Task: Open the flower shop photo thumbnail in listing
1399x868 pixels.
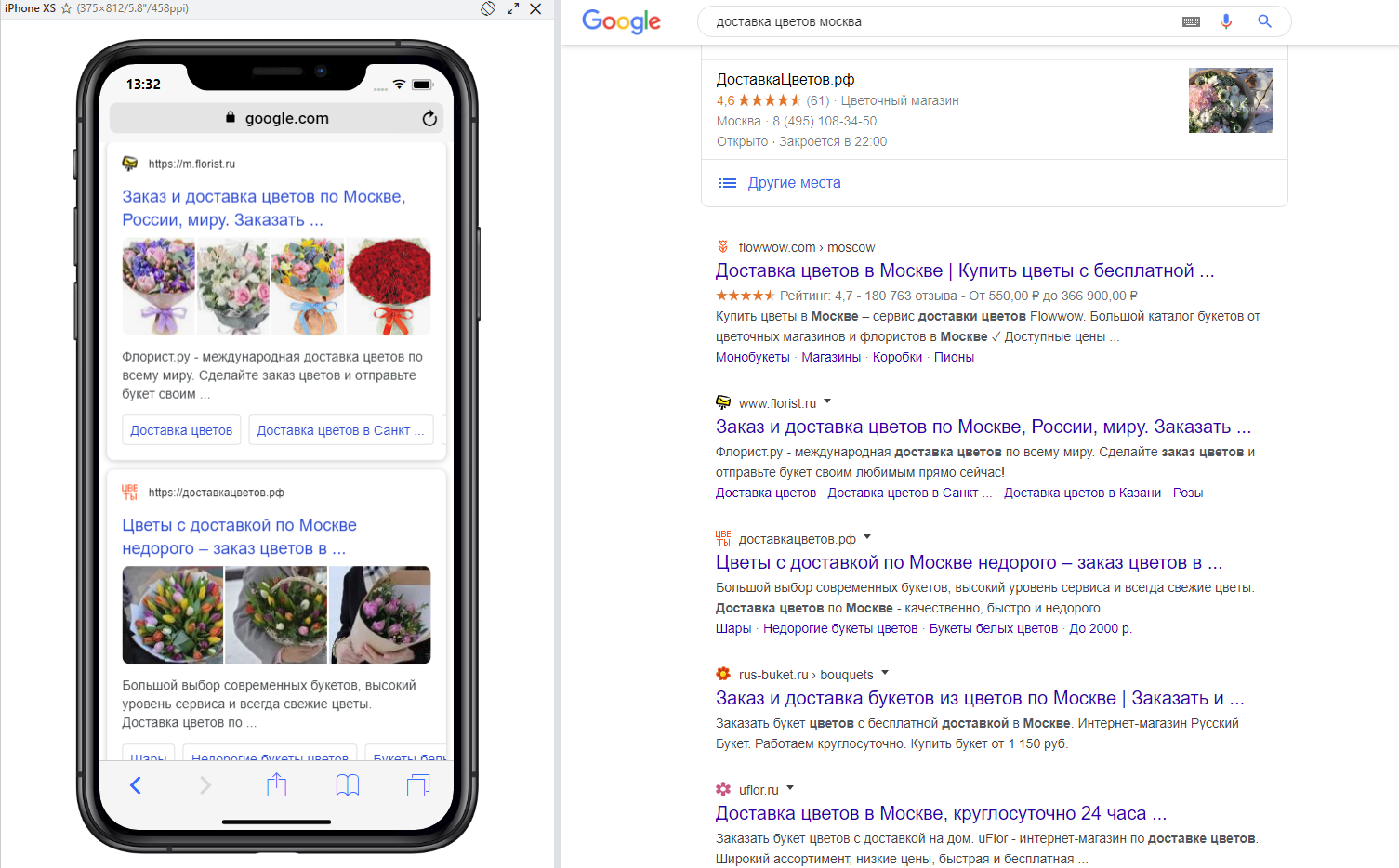Action: [1231, 100]
